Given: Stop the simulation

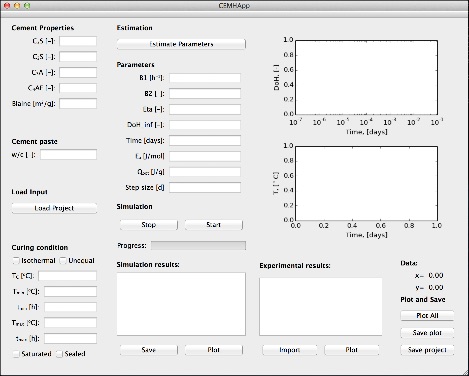Looking at the screenshot, I should (149, 225).
